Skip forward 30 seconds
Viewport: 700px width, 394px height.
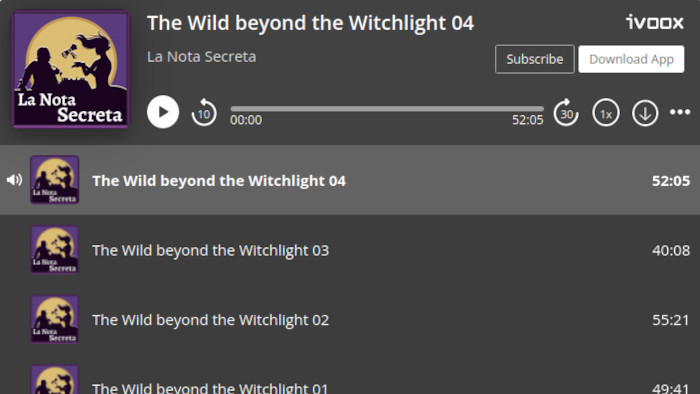click(566, 112)
